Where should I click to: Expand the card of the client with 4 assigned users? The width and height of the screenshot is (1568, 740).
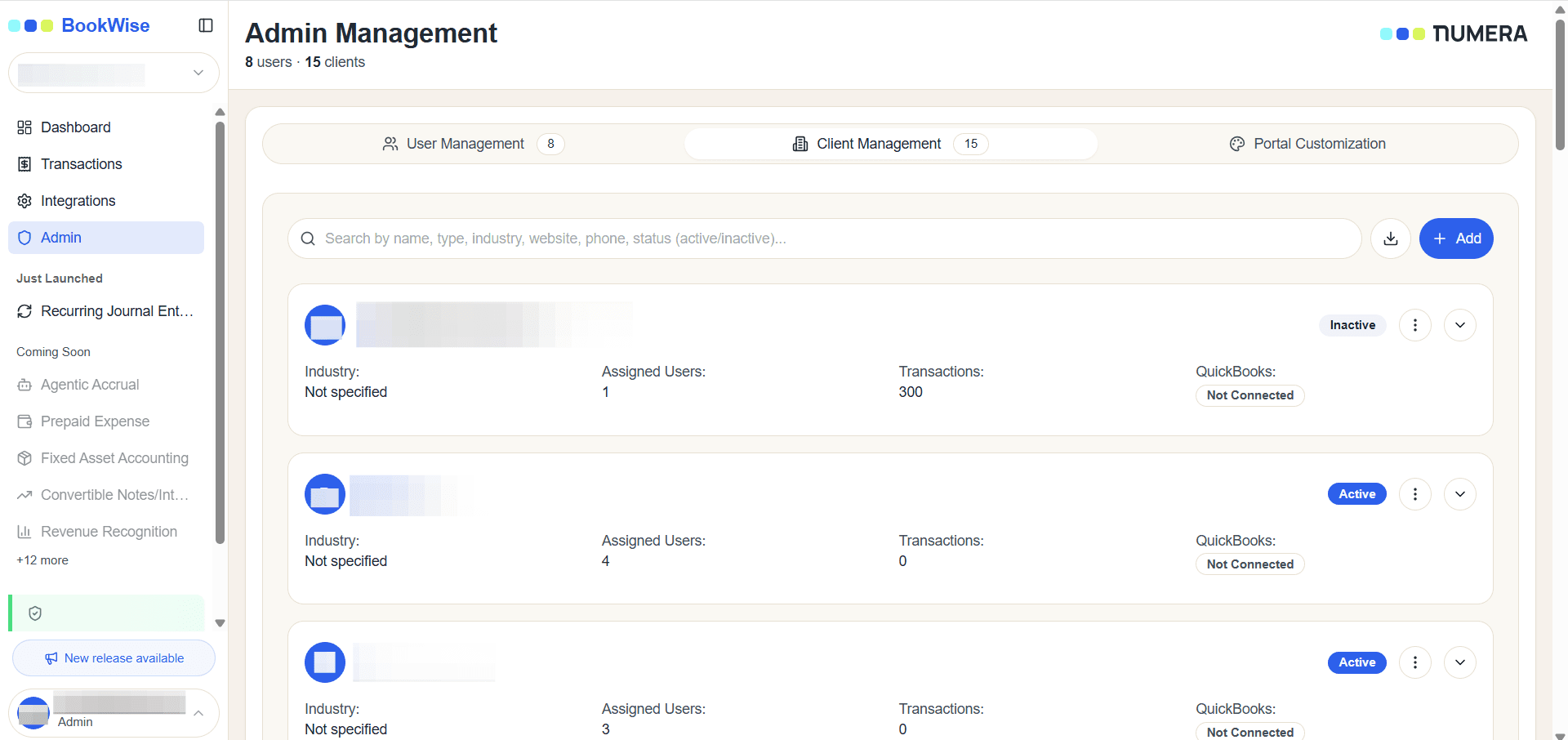click(1460, 494)
